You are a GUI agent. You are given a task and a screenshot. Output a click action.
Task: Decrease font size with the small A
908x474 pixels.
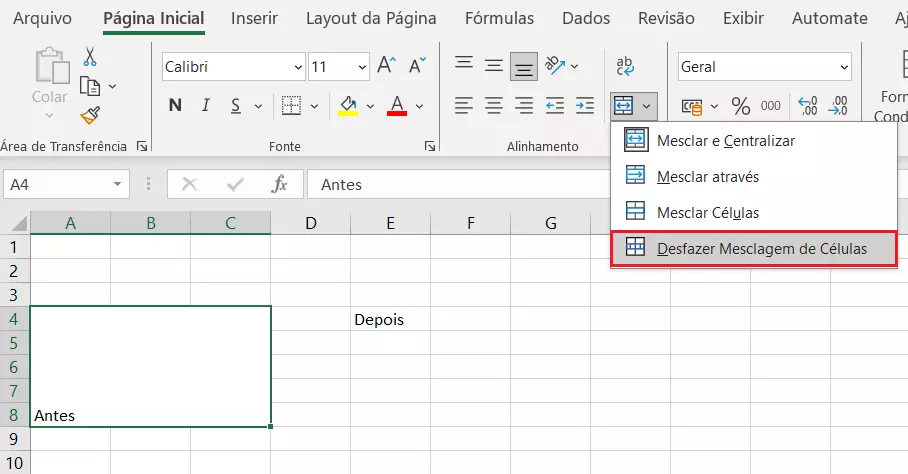pyautogui.click(x=417, y=65)
